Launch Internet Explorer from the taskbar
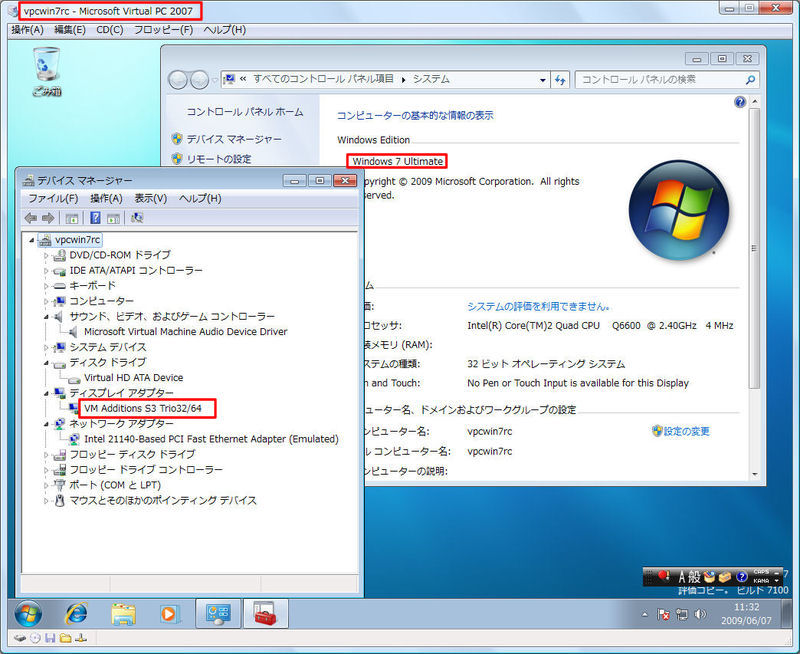This screenshot has height=654, width=800. pyautogui.click(x=76, y=613)
